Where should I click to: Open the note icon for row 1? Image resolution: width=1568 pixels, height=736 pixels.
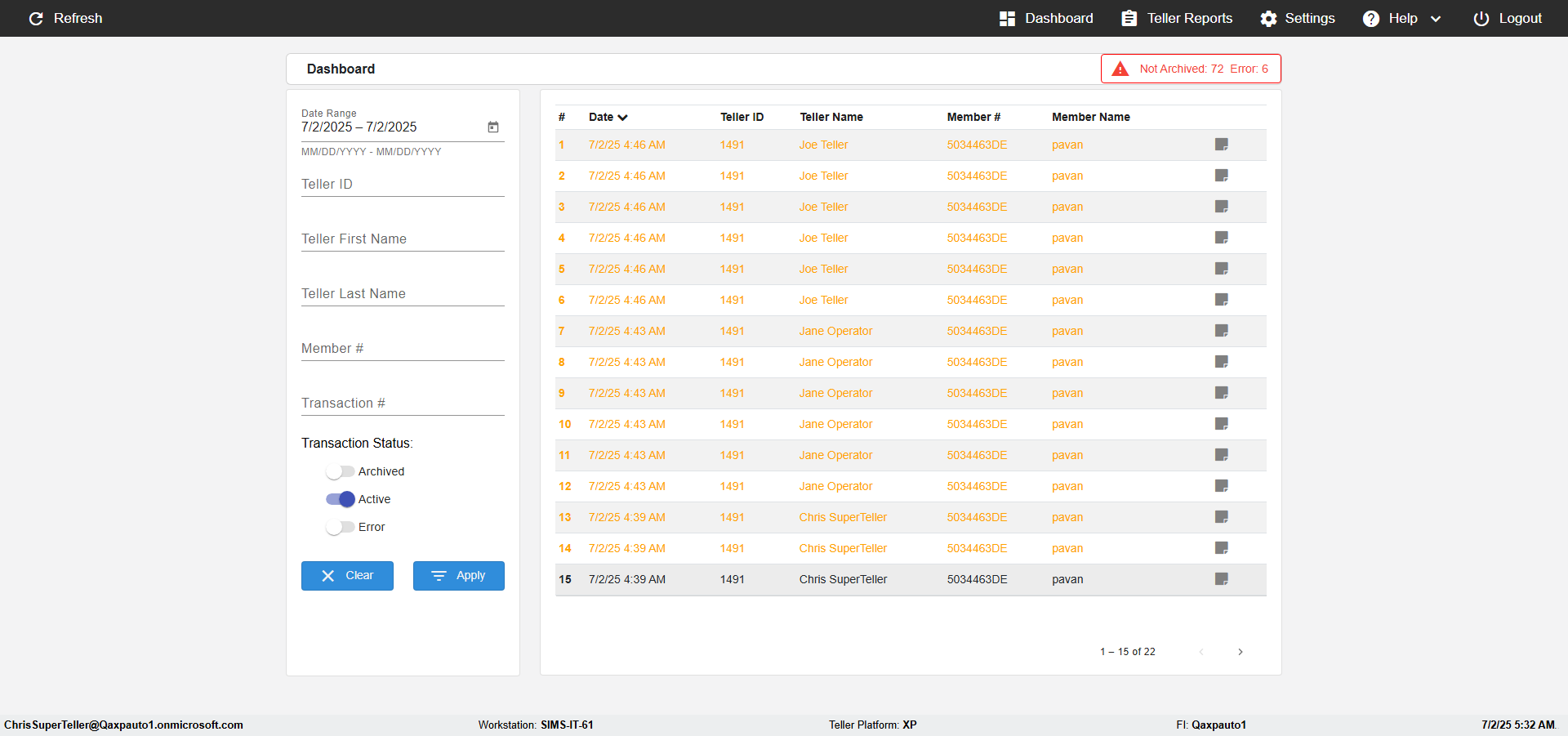point(1222,145)
